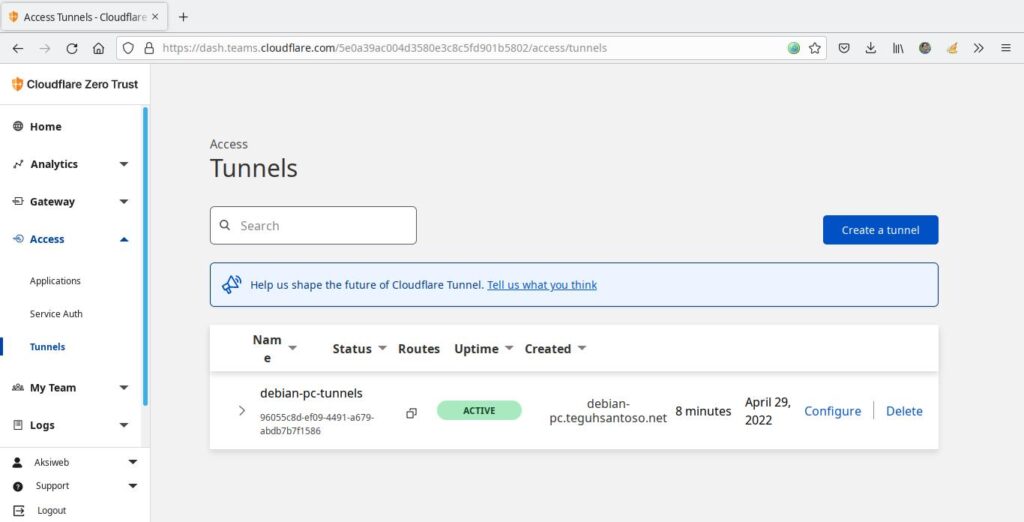Delete the debian-pc-tunnels tunnel
Image resolution: width=1024 pixels, height=522 pixels.
click(904, 411)
